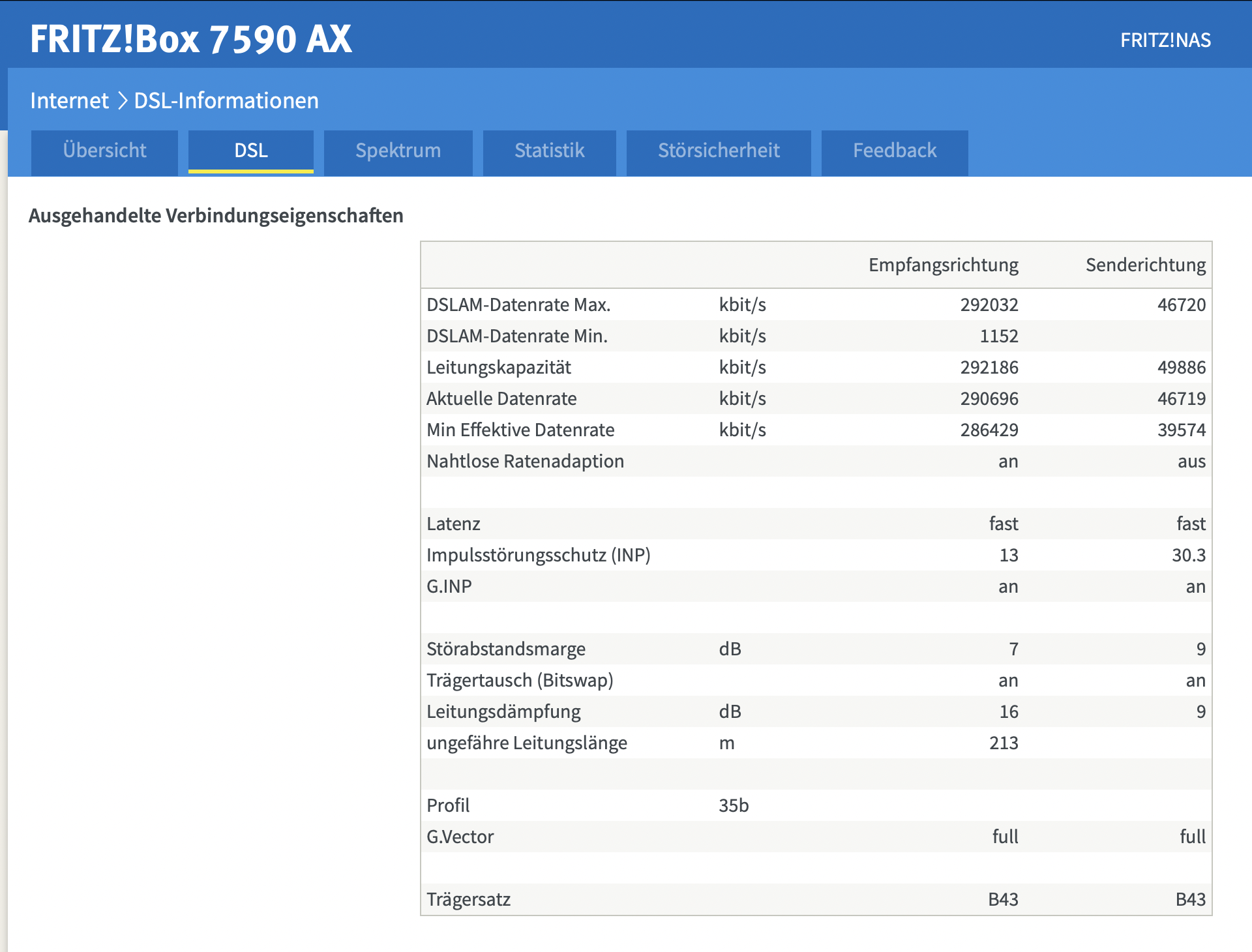The height and width of the screenshot is (952, 1252).
Task: Click the DSL-Informationen breadcrumb
Action: [x=226, y=100]
